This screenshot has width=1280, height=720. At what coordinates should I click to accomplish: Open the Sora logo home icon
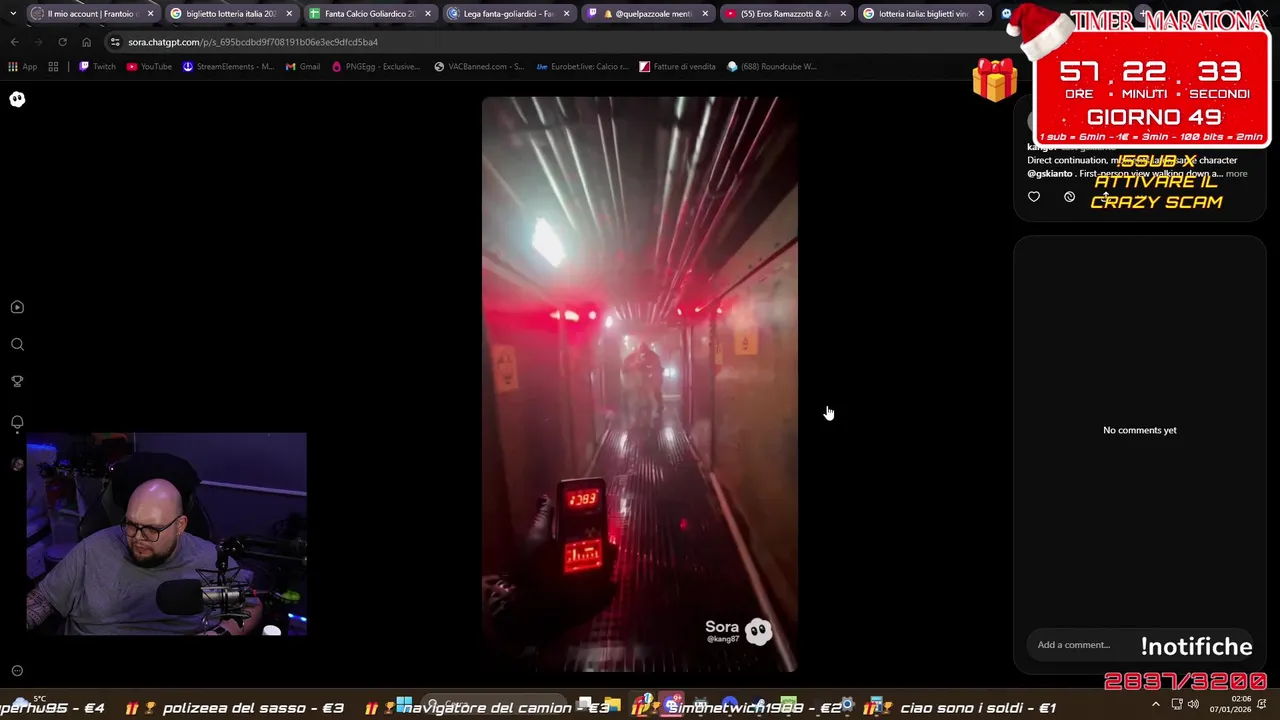(x=17, y=99)
